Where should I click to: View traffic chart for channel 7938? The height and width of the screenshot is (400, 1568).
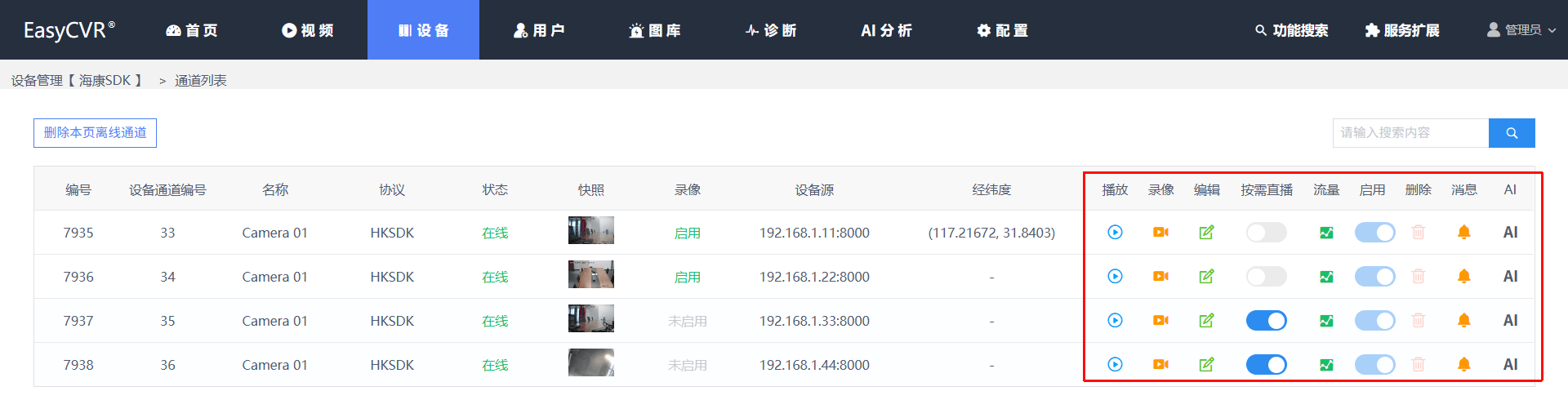(1326, 365)
